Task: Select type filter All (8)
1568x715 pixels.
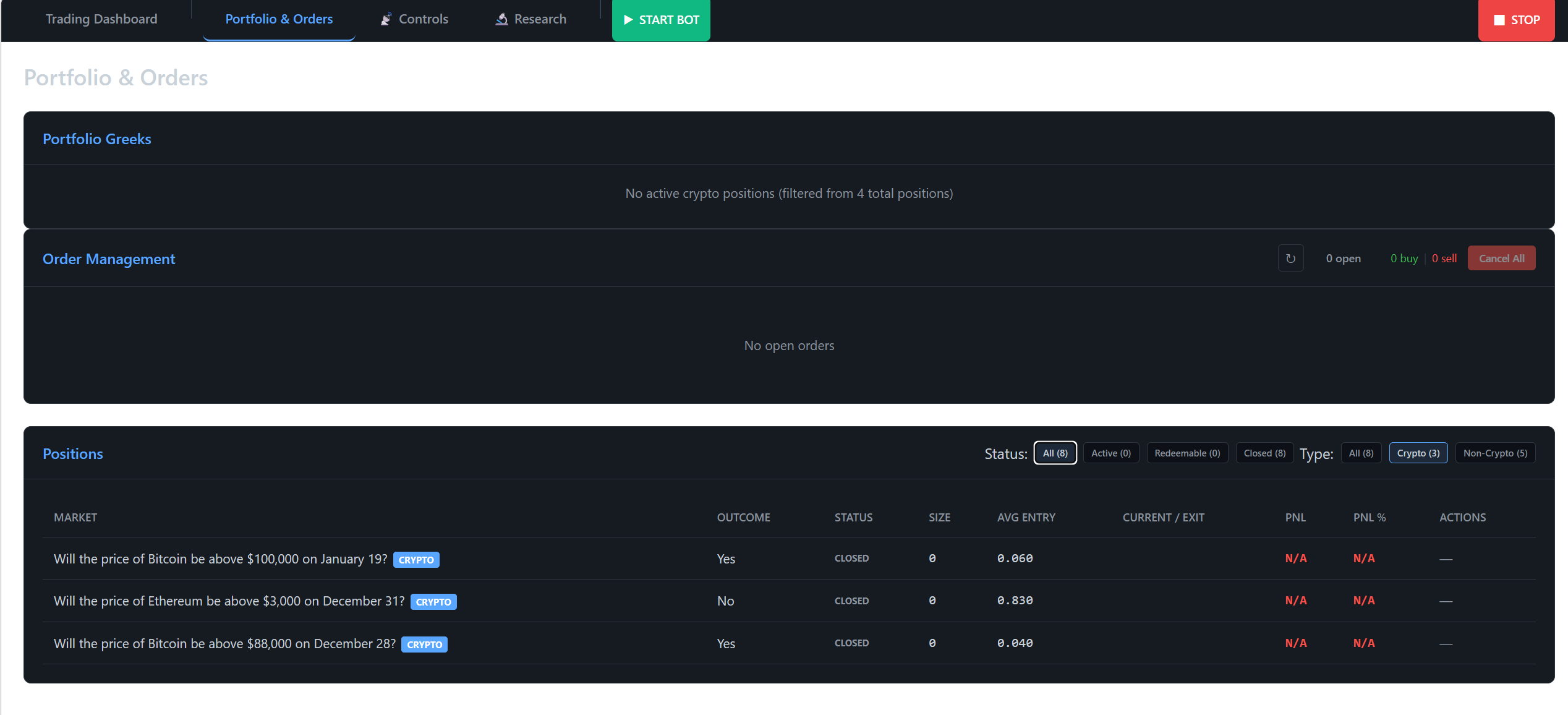Action: point(1361,453)
